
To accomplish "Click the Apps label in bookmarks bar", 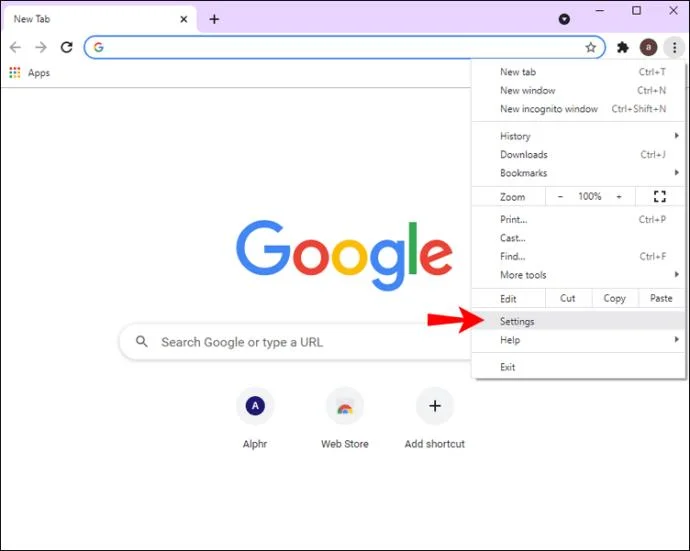I will point(39,73).
